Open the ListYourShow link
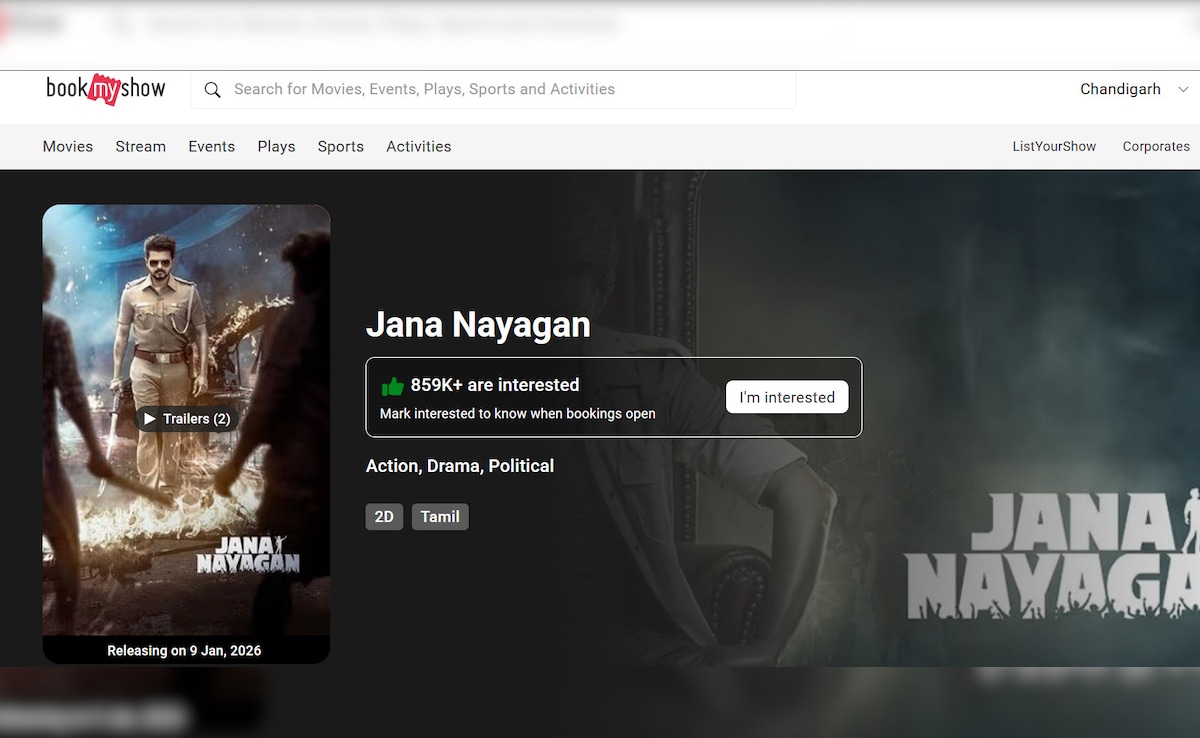1200x738 pixels. click(x=1054, y=147)
